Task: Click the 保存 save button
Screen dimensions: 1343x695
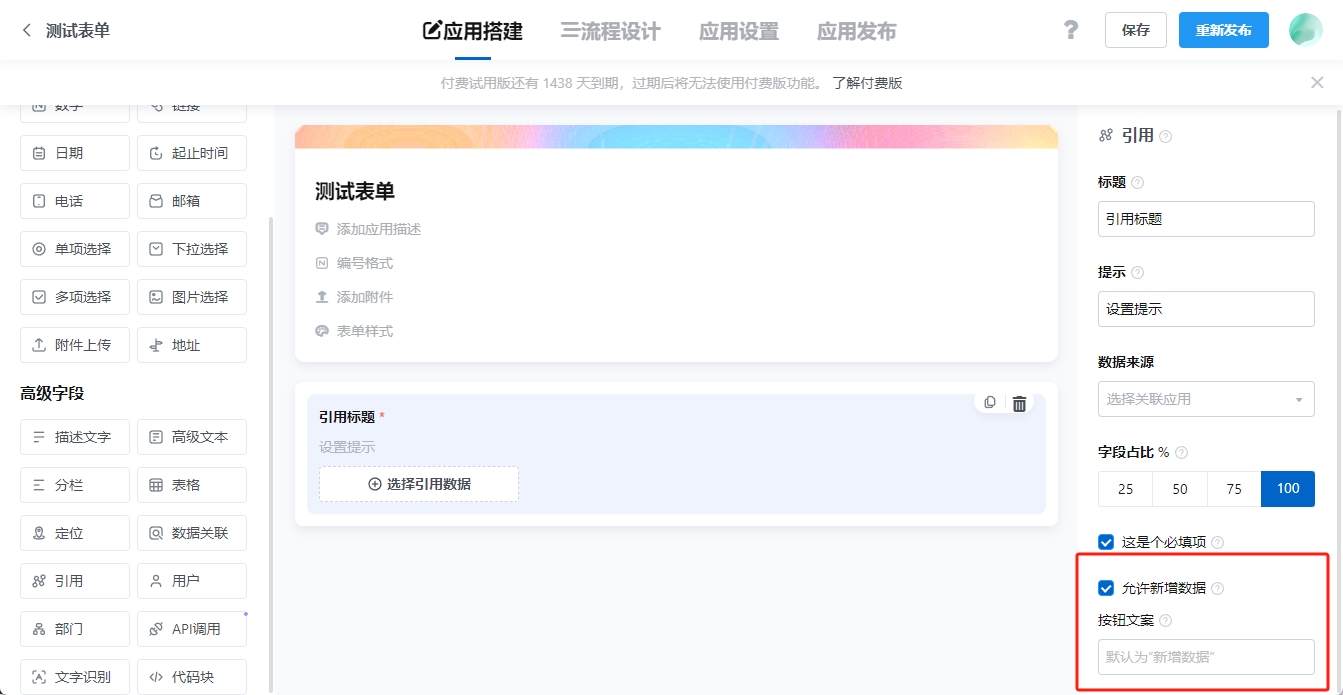Action: (1135, 30)
